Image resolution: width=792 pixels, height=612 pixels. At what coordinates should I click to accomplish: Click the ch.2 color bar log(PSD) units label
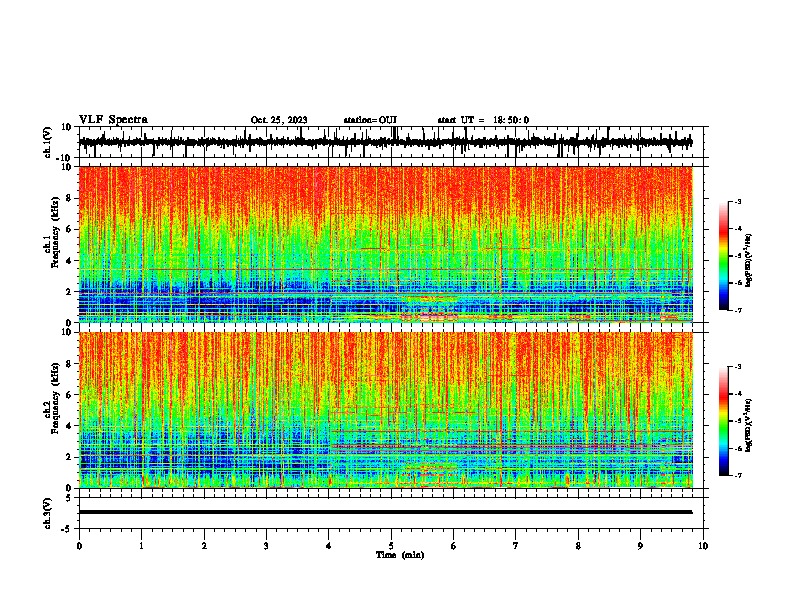pos(749,425)
